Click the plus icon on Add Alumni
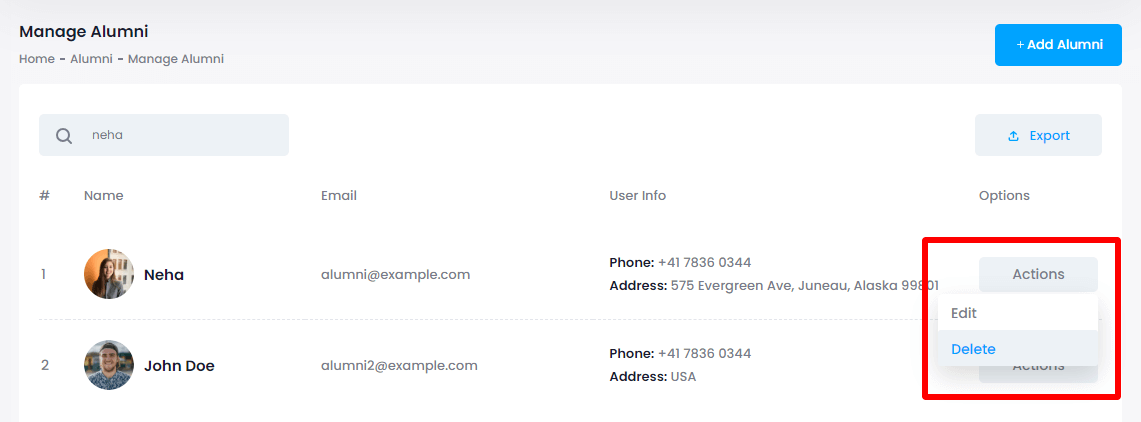 1020,45
